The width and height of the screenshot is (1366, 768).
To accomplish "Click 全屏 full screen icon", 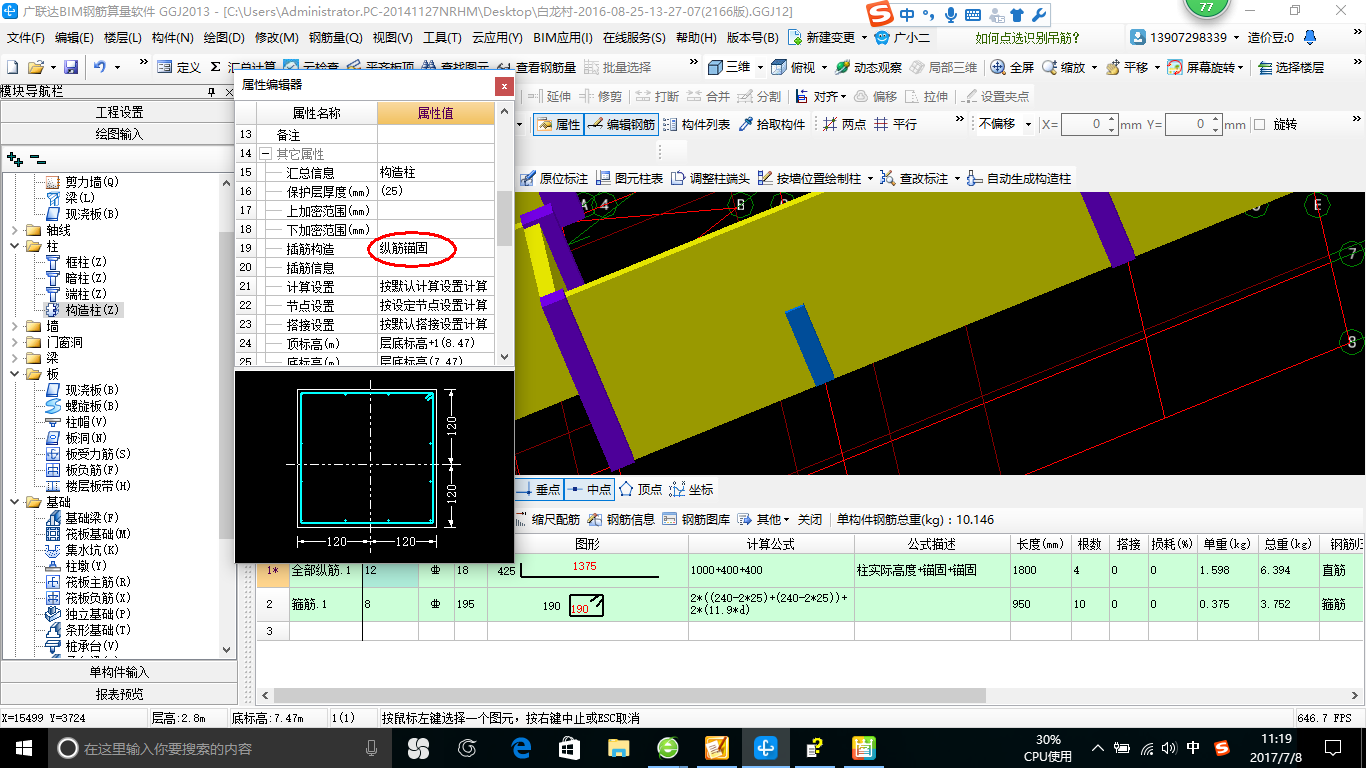I will [1013, 67].
